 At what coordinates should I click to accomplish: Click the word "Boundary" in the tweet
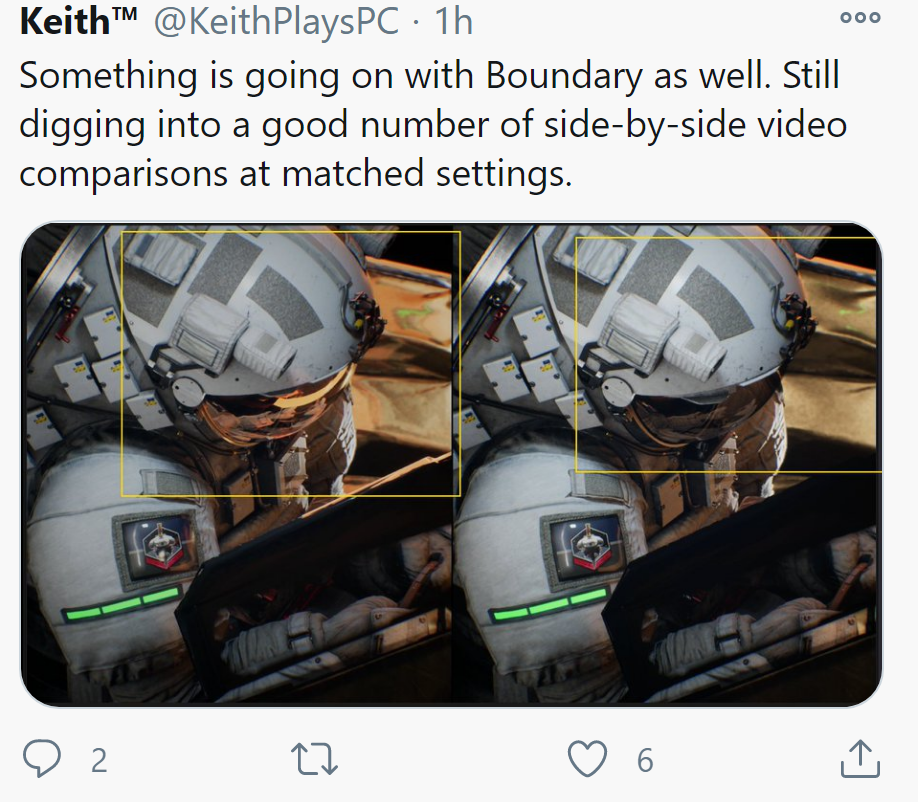click(564, 76)
